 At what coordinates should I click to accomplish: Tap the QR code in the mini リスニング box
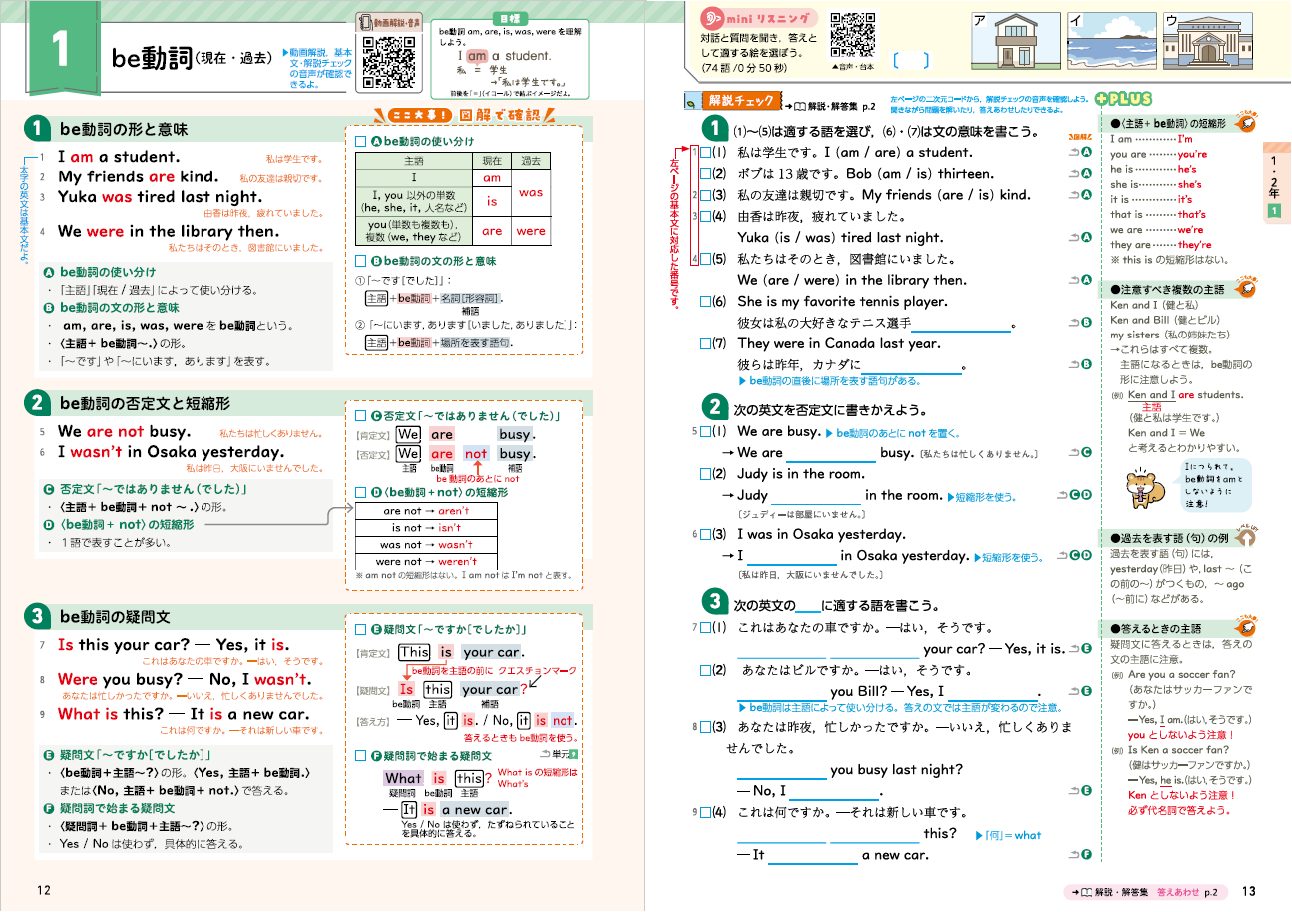coord(853,36)
